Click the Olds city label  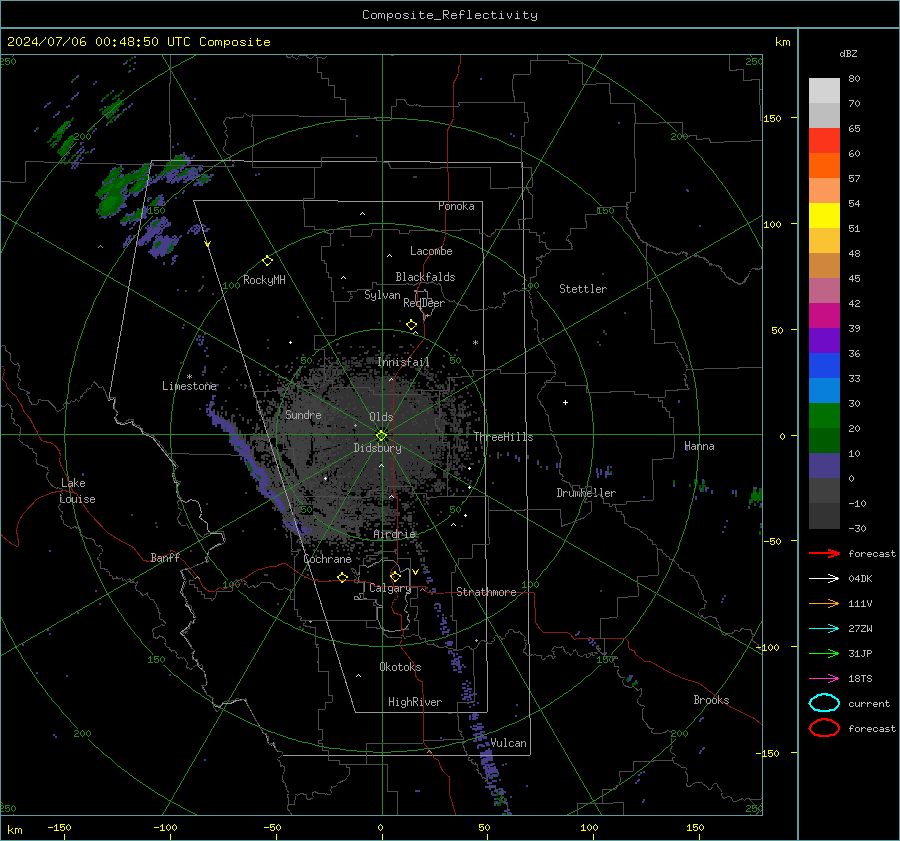click(381, 417)
